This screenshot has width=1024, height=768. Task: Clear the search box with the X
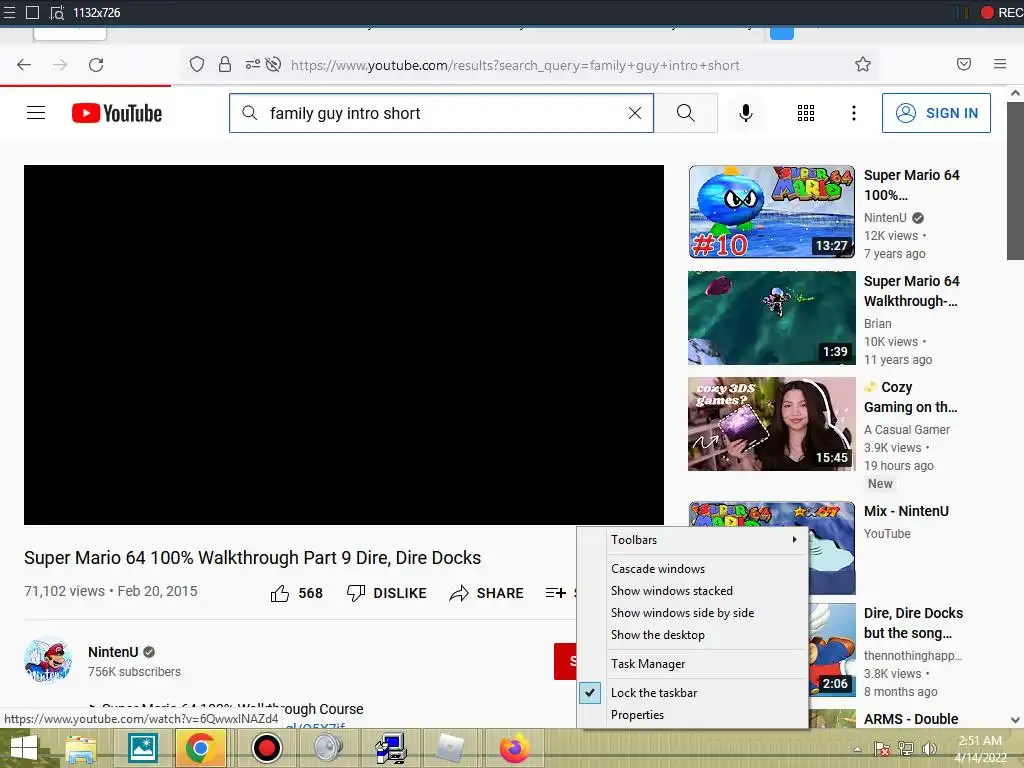[x=634, y=113]
